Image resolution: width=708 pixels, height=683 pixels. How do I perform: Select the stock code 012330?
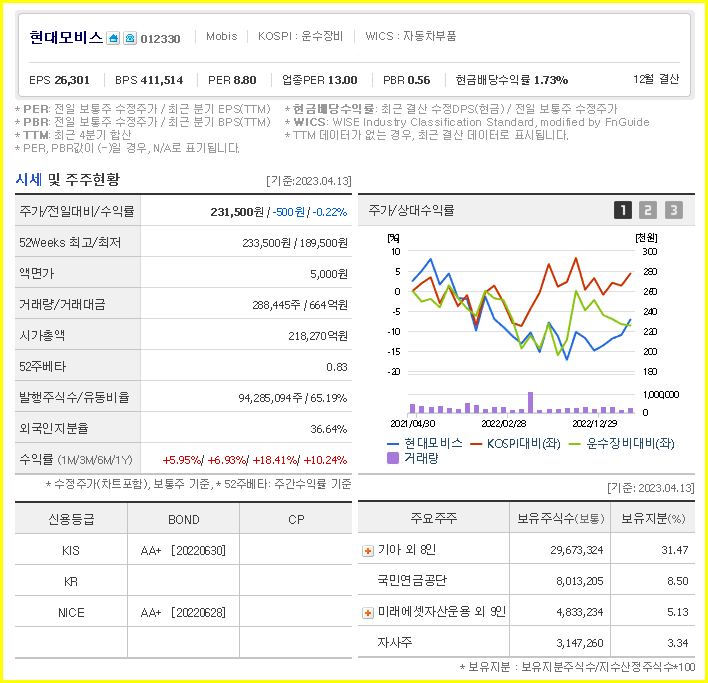160,39
